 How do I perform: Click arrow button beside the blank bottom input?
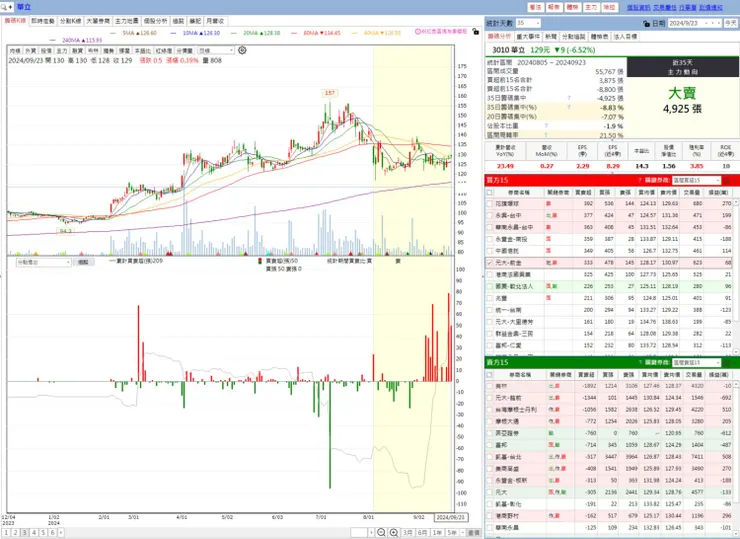coord(371,532)
